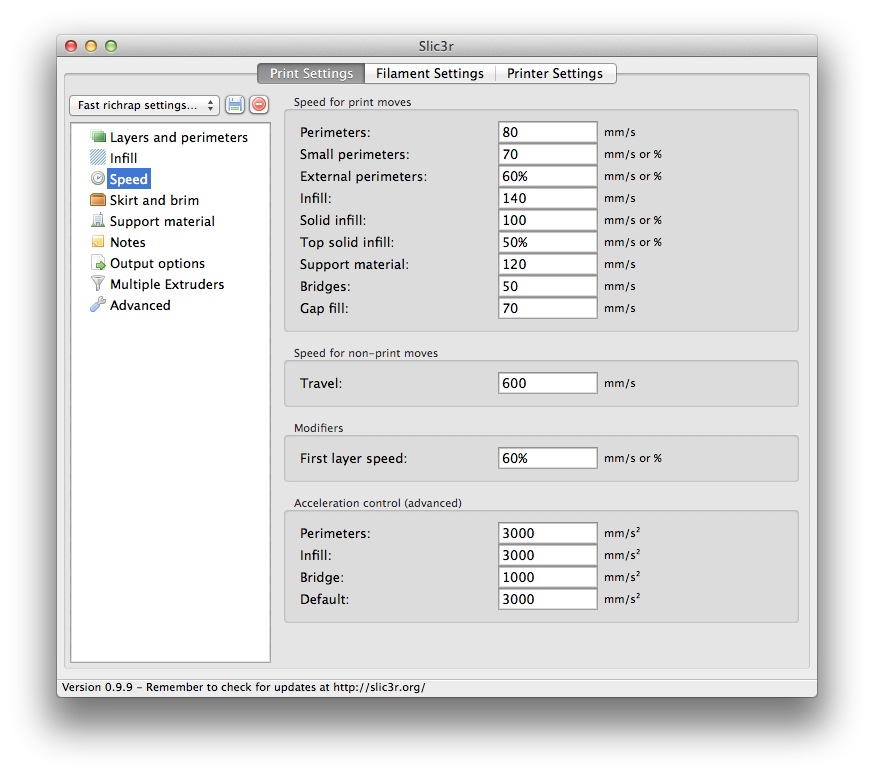Open the Print Settings tab
The width and height of the screenshot is (874, 776).
pyautogui.click(x=311, y=73)
